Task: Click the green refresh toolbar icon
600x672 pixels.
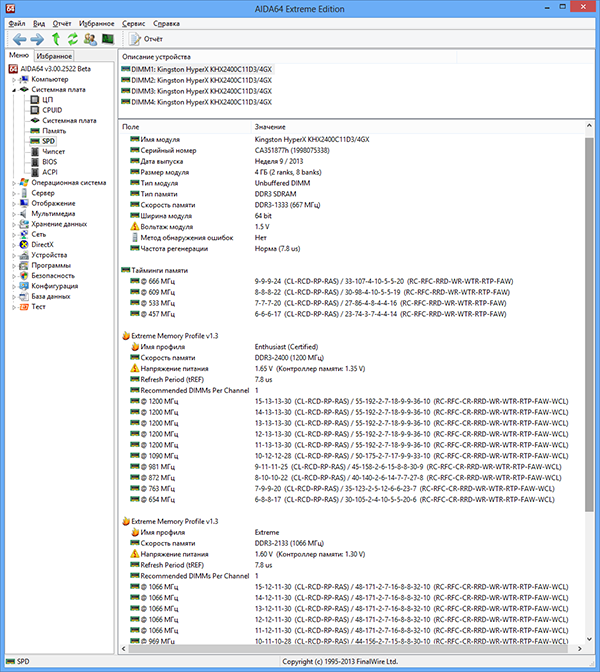Action: 73,39
